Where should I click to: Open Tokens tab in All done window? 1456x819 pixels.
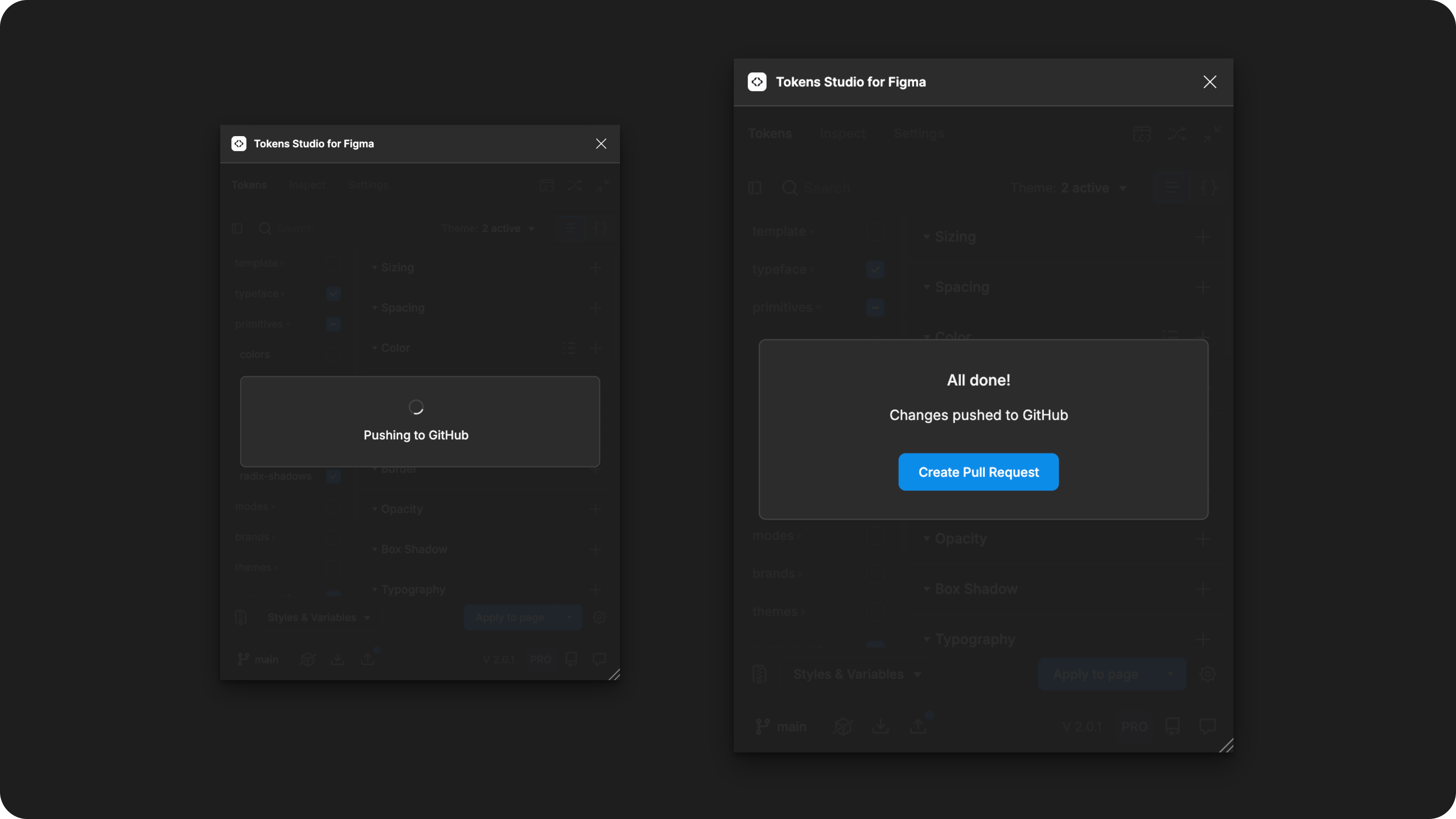tap(770, 133)
